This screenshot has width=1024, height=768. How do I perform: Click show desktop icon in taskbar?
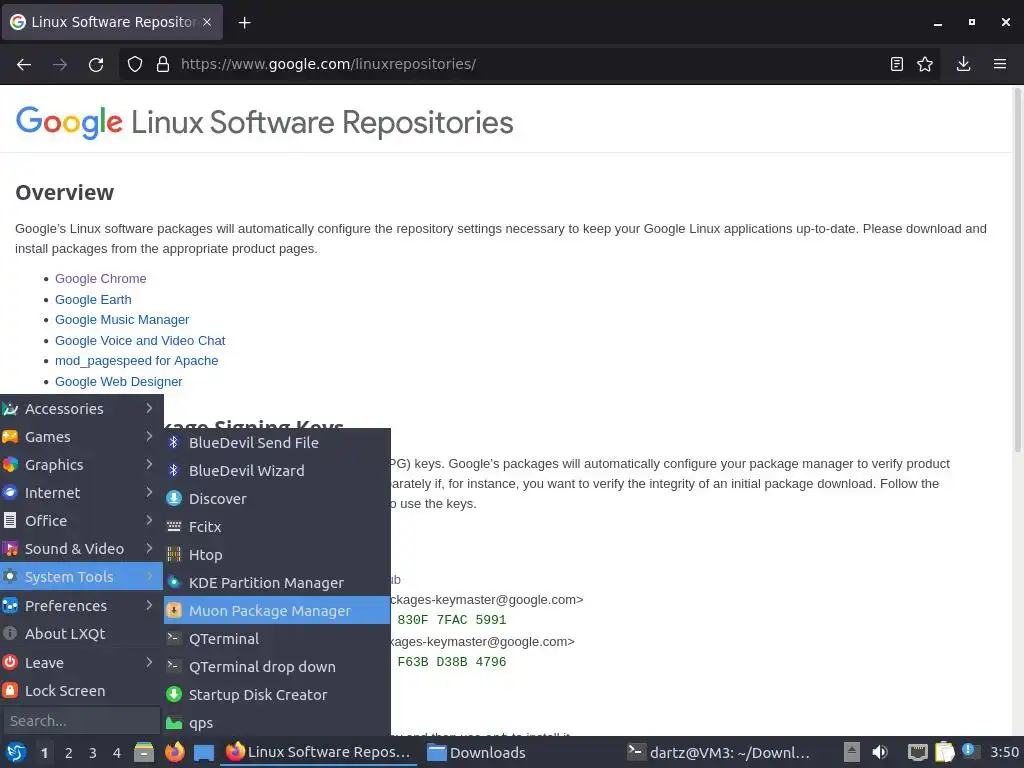[x=204, y=752]
